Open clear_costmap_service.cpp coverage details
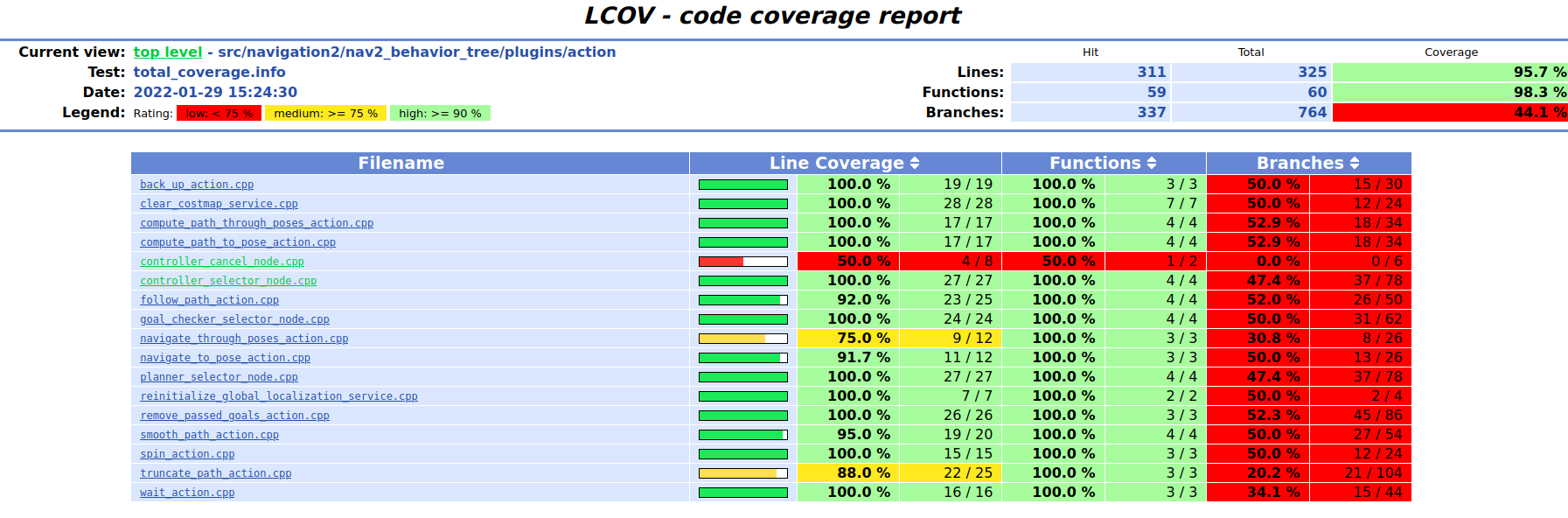1568x518 pixels. coord(219,204)
